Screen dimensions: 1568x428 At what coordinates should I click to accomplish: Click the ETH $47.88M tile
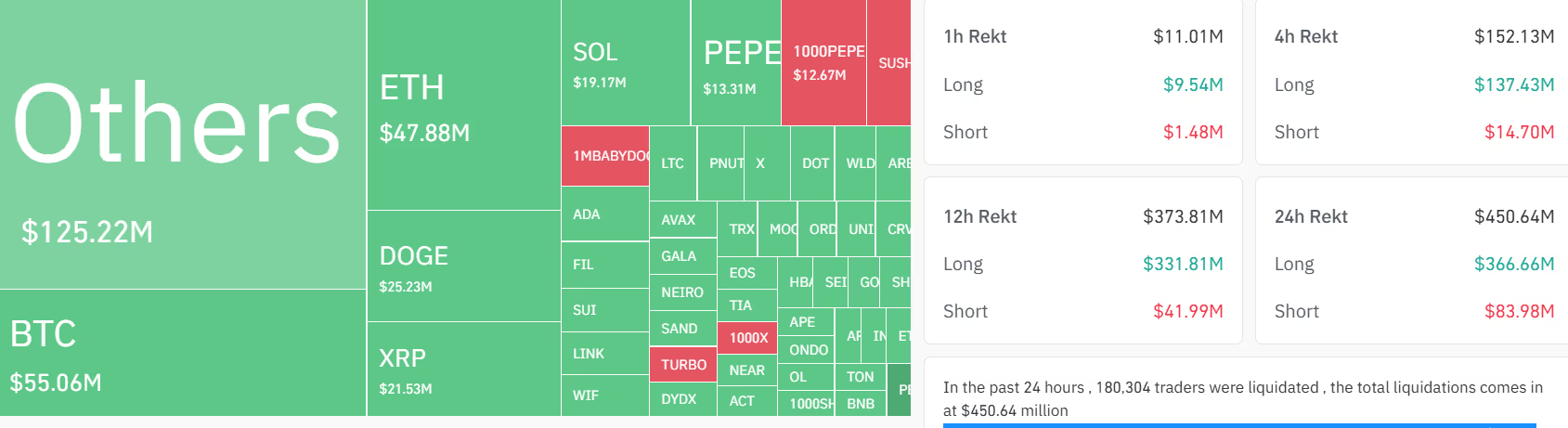[463, 105]
